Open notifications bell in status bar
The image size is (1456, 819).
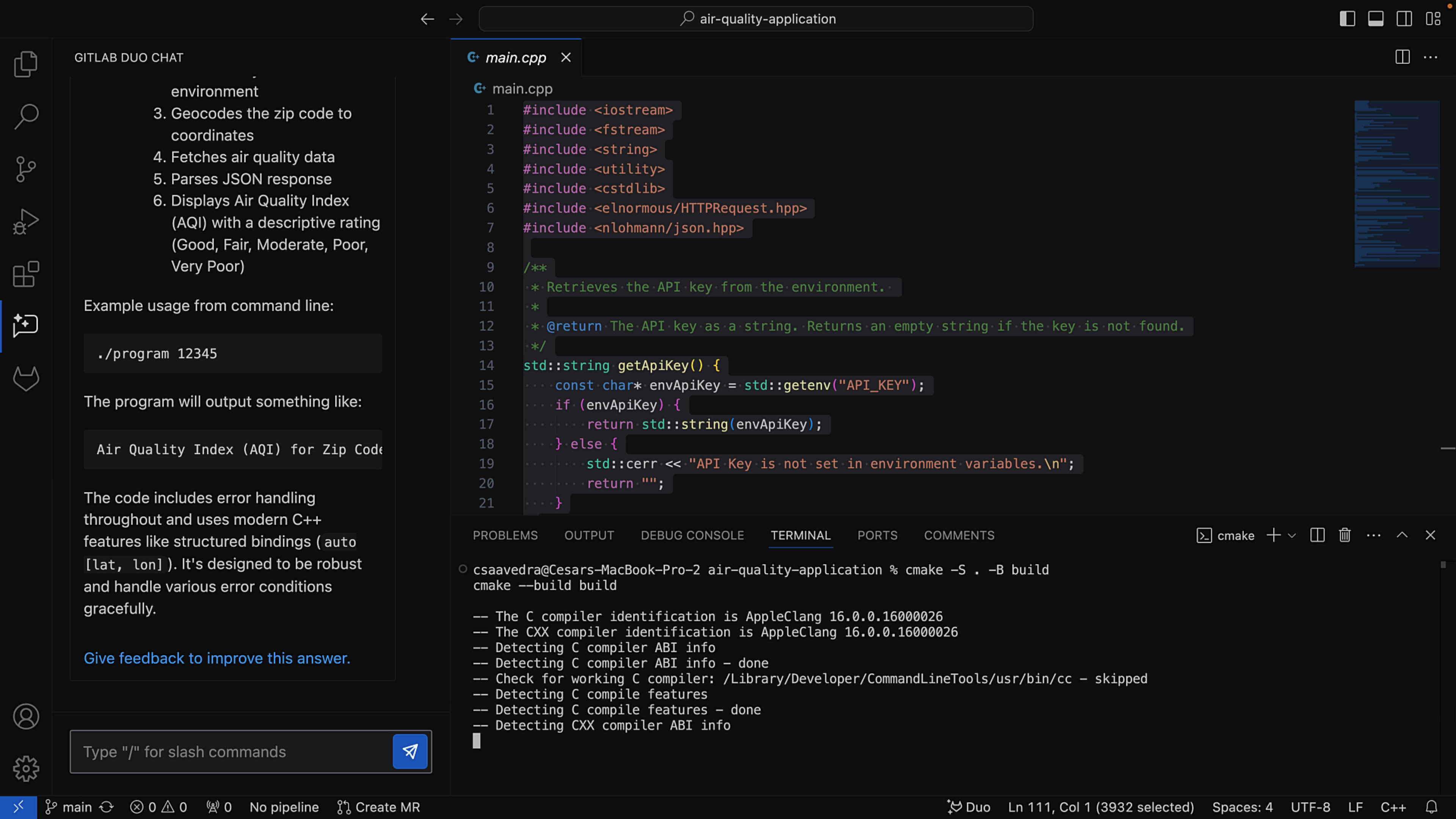1431,807
